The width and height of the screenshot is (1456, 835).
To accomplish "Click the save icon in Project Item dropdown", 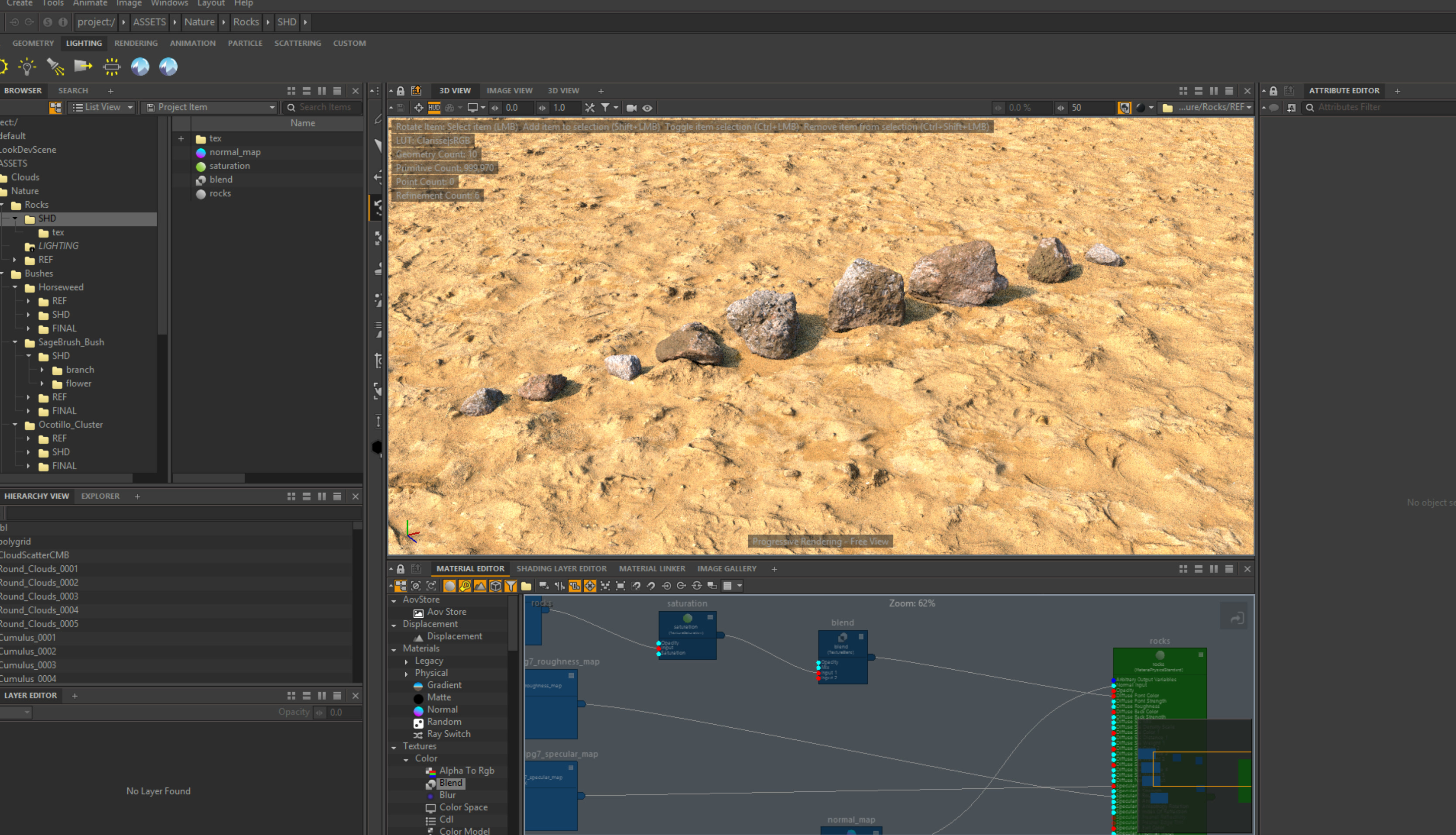I will 151,107.
